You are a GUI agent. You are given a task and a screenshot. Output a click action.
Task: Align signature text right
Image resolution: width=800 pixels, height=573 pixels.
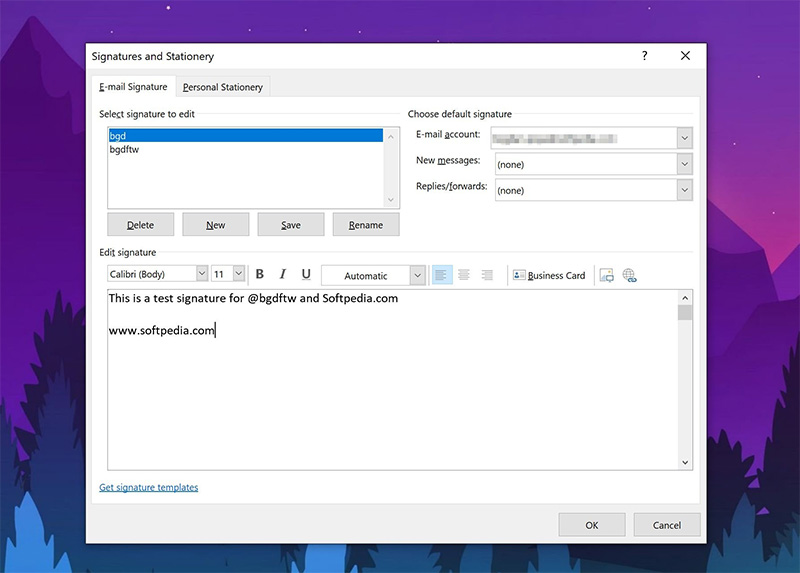click(487, 275)
